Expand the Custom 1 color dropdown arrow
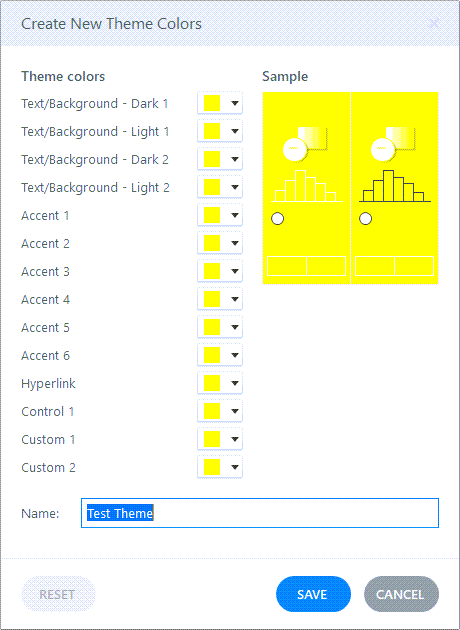Viewport: 460px width, 630px height. click(235, 440)
